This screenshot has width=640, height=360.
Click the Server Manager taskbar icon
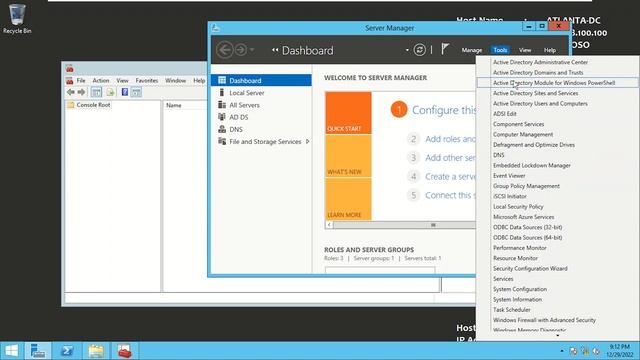tap(38, 351)
